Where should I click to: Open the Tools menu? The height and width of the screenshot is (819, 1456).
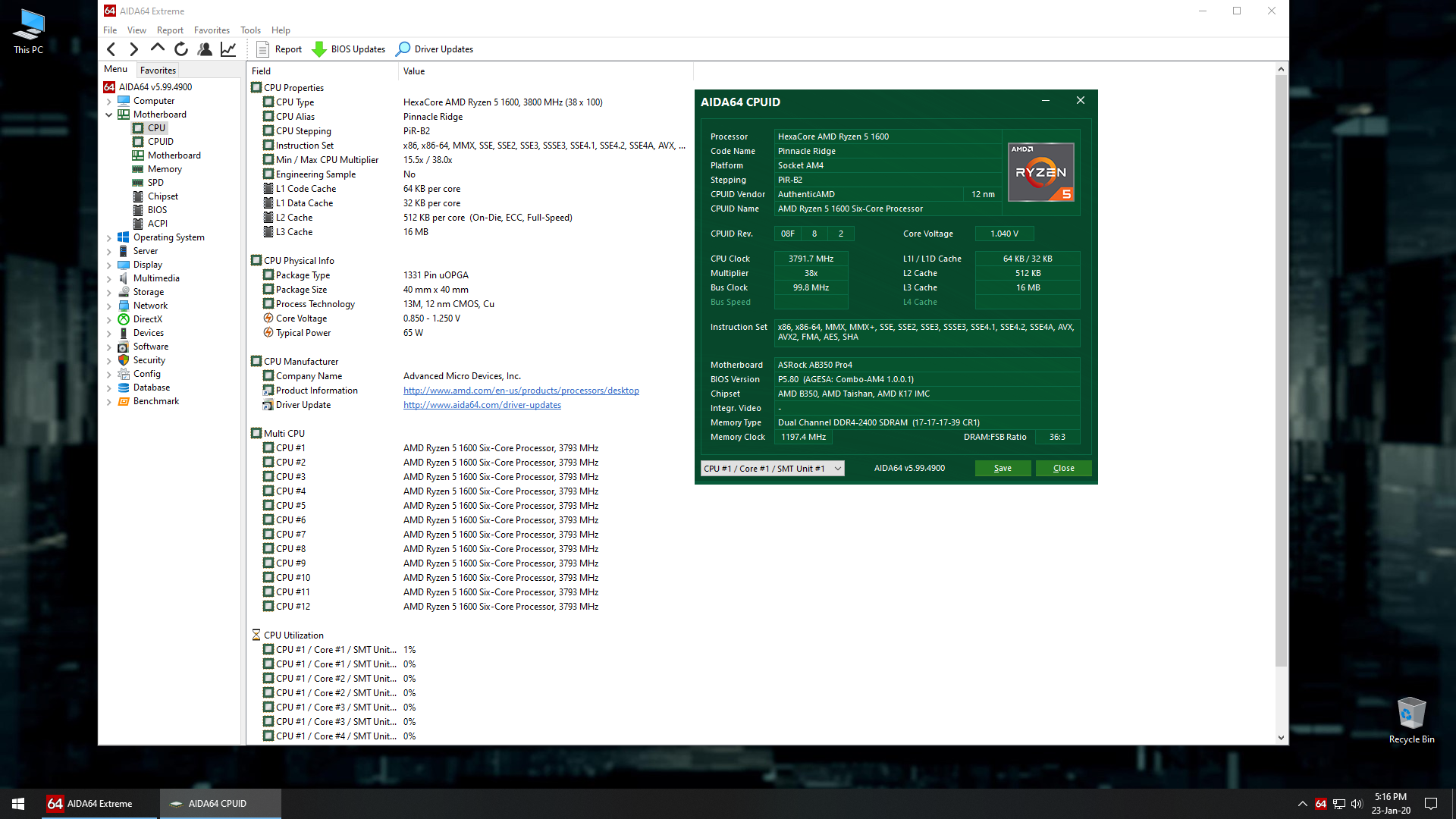[x=250, y=30]
